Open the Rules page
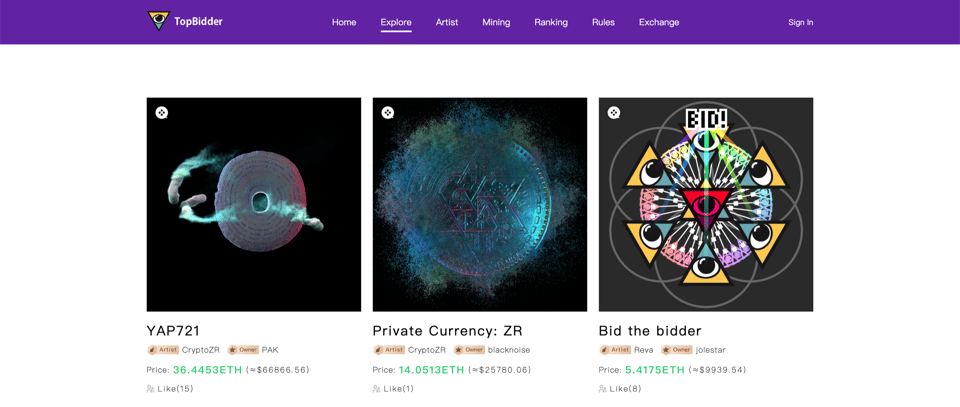Viewport: 960px width, 407px height. 603,23
